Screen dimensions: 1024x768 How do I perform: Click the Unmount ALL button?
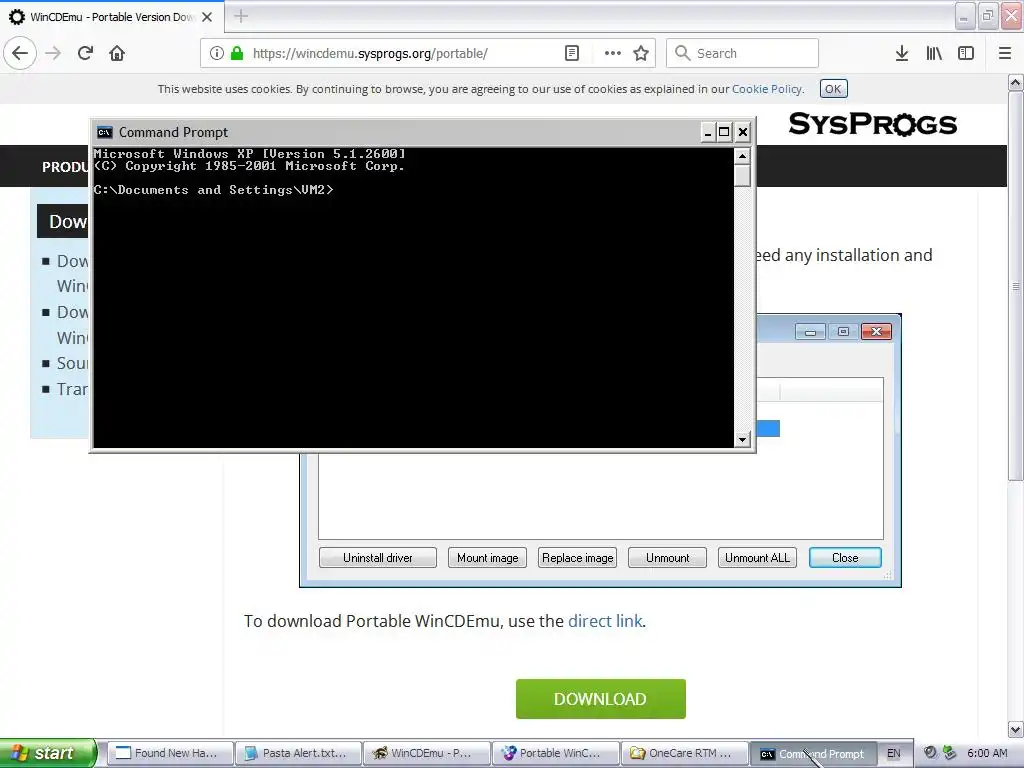[757, 558]
